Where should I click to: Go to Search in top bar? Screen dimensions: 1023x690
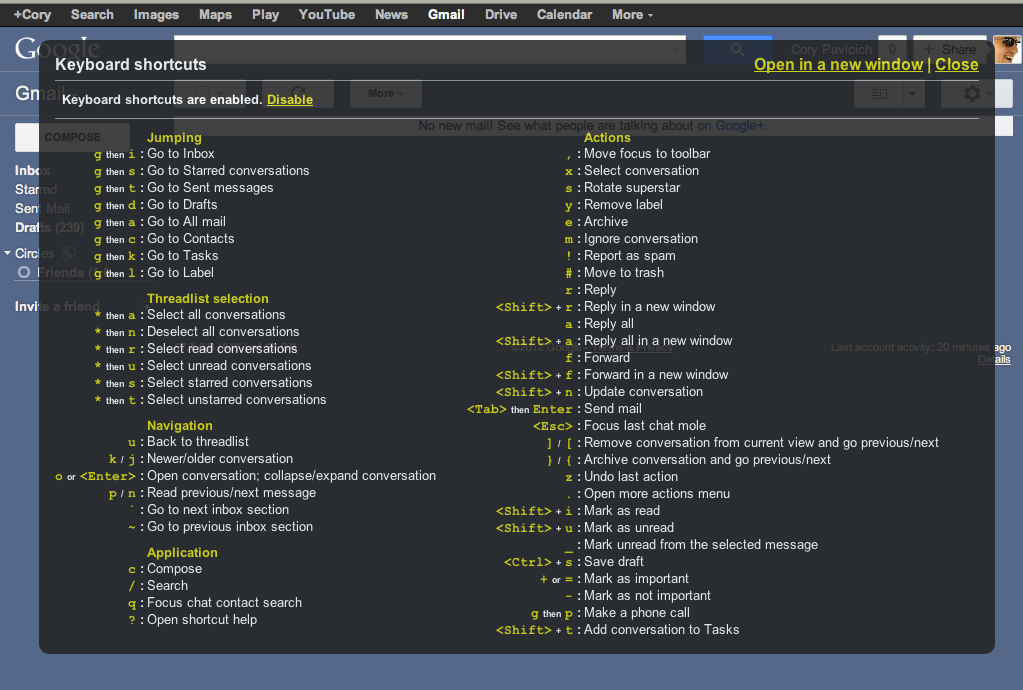92,14
